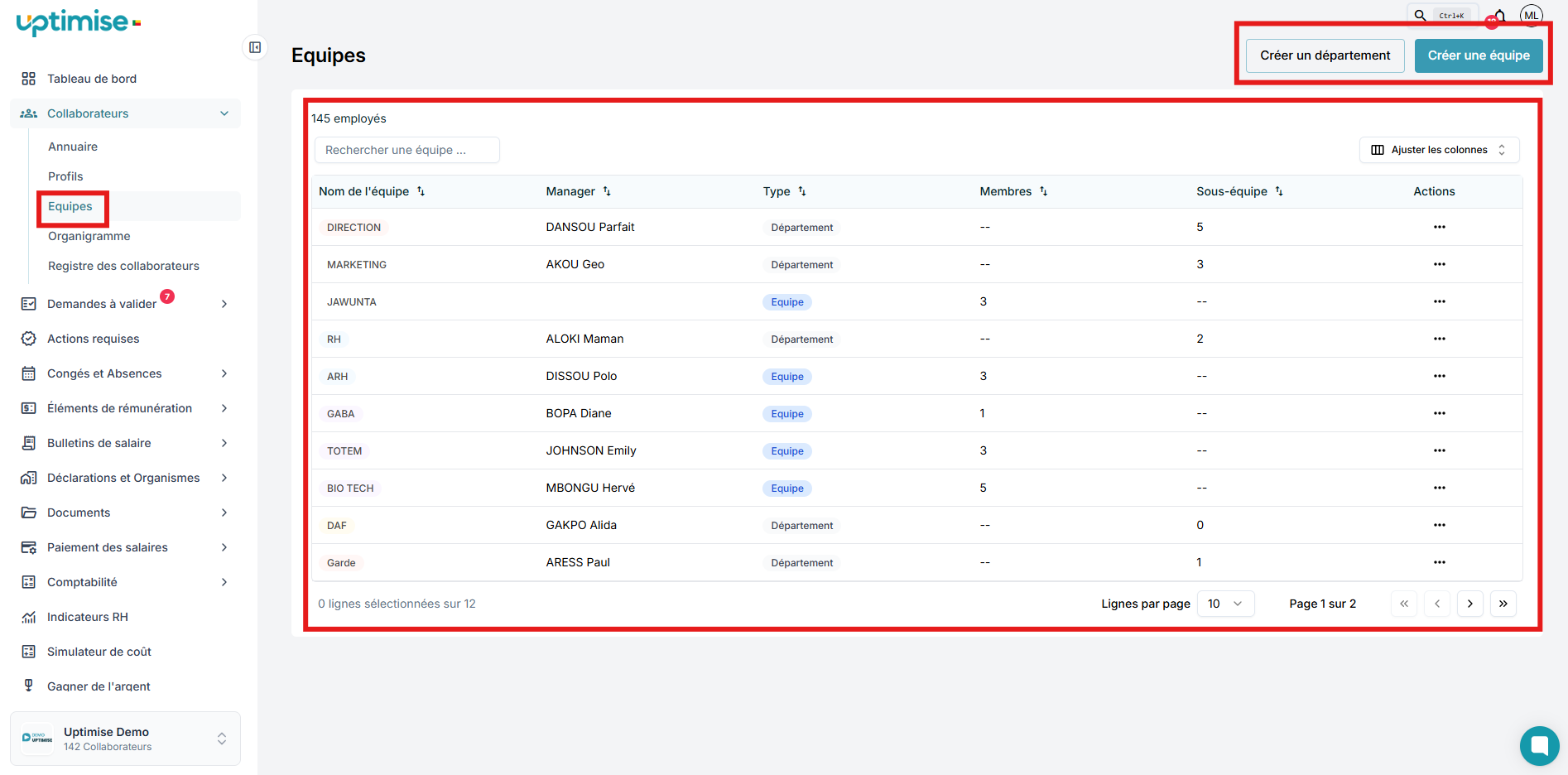Viewport: 1568px width, 775px height.
Task: Expand Comptabilité submenu
Action: (x=224, y=582)
